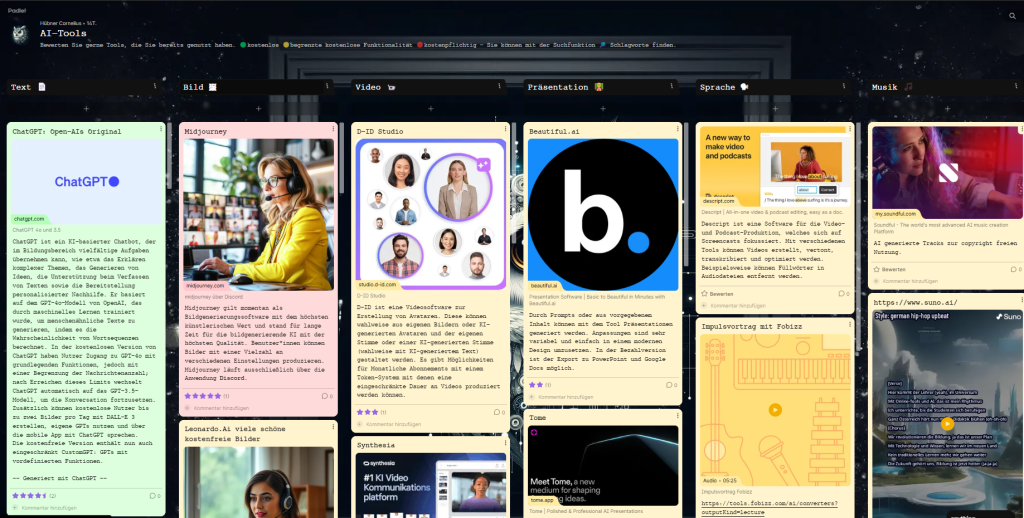1024x518 pixels.
Task: Open comments icon on Soundful card
Action: pos(1016,269)
